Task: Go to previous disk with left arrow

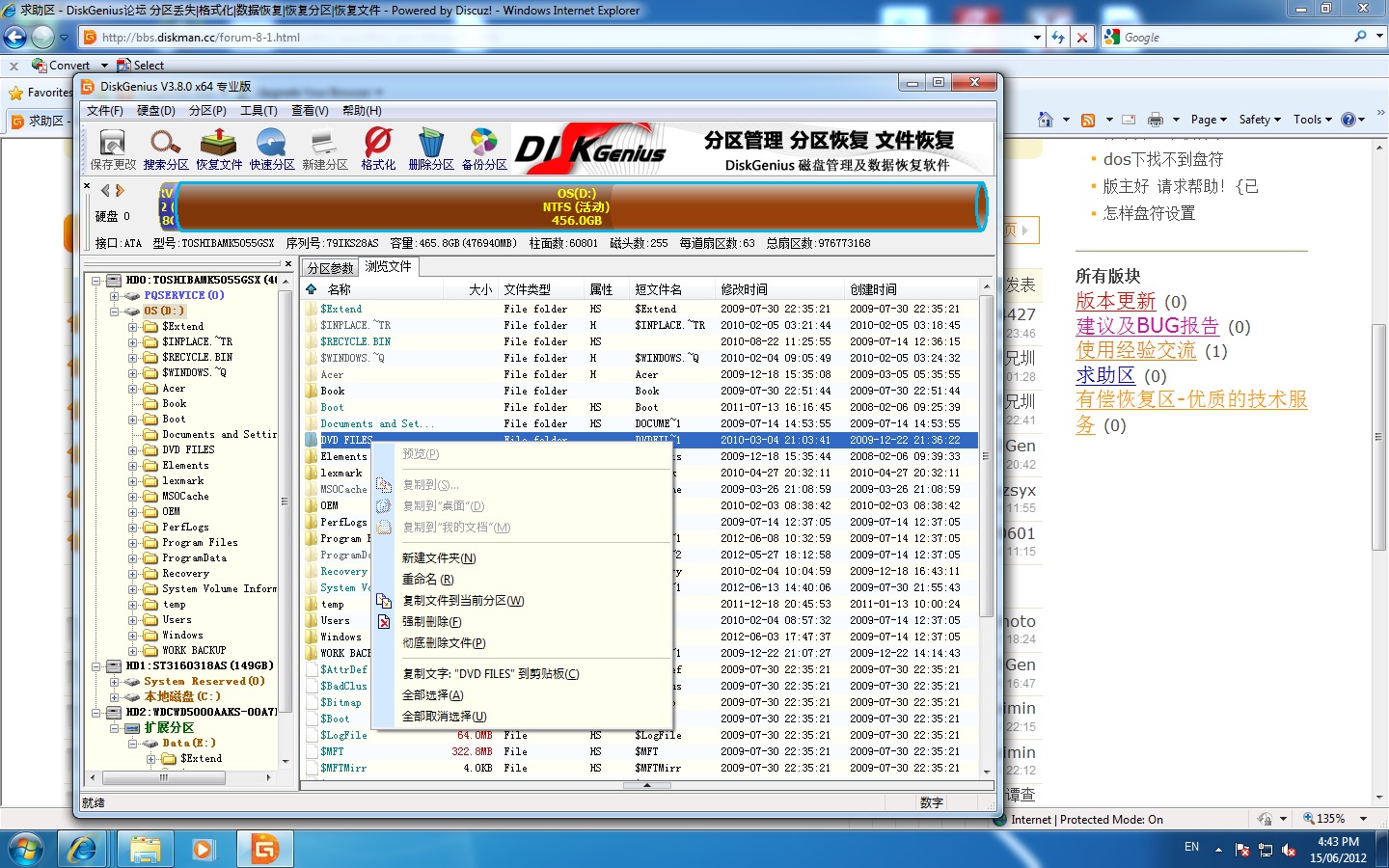Action: coord(105,190)
